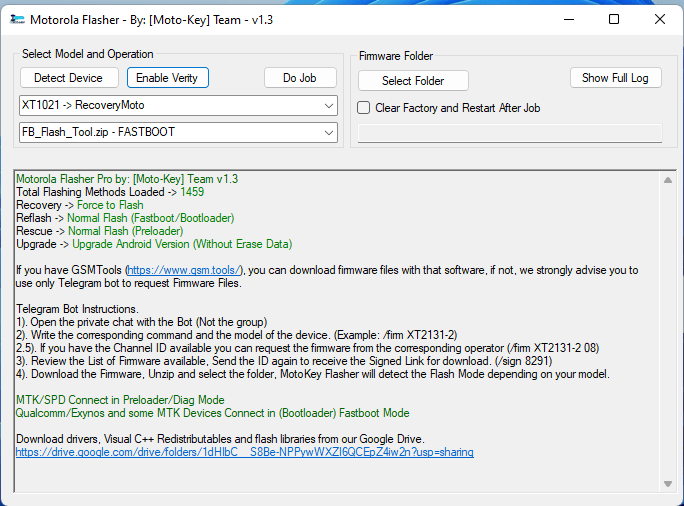Expand the FB_Flash_Tool.zip FASTBOOT dropdown arrow
684x506 pixels.
[x=329, y=132]
